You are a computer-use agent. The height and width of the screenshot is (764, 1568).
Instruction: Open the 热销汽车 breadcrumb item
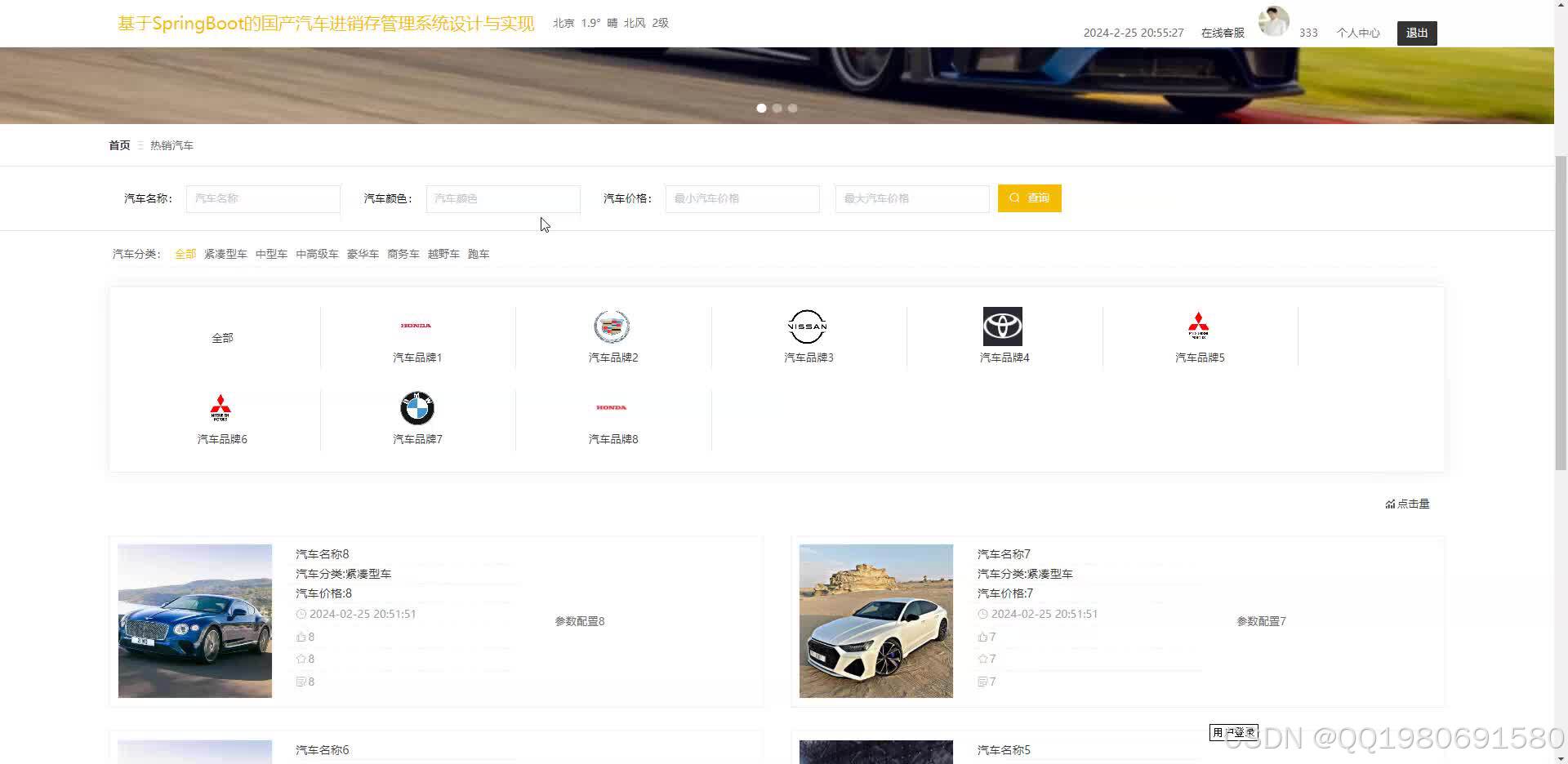click(171, 144)
